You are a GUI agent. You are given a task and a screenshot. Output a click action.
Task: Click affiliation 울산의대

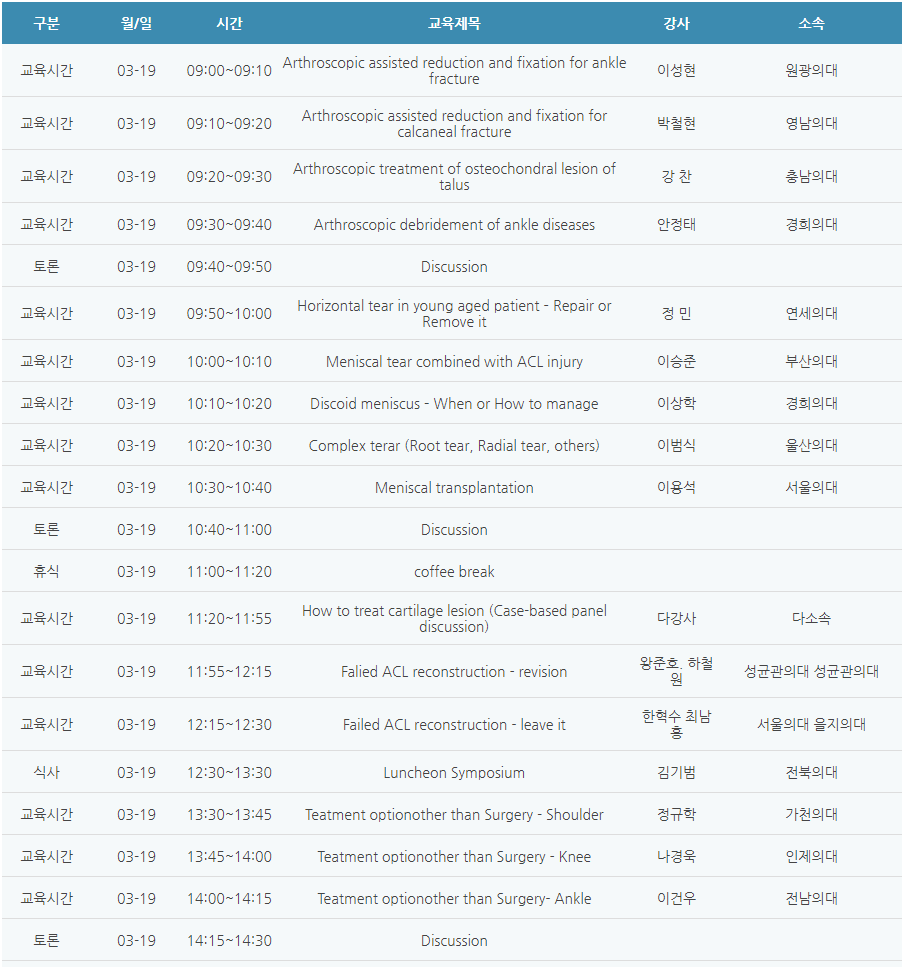coord(811,445)
